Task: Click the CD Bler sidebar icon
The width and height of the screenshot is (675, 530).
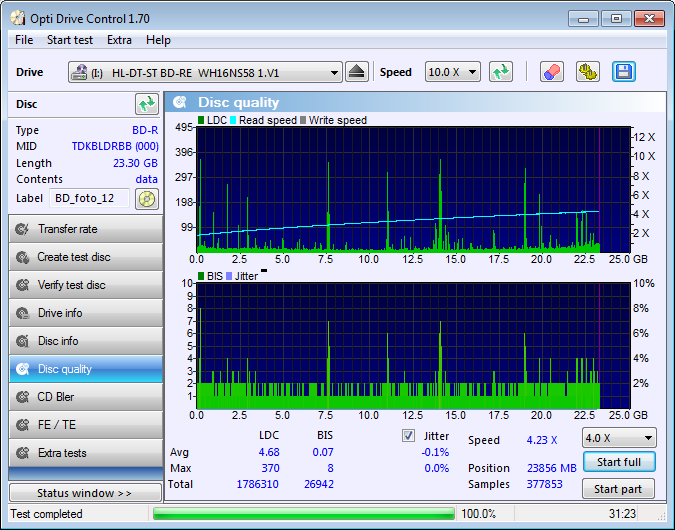Action: pyautogui.click(x=22, y=397)
